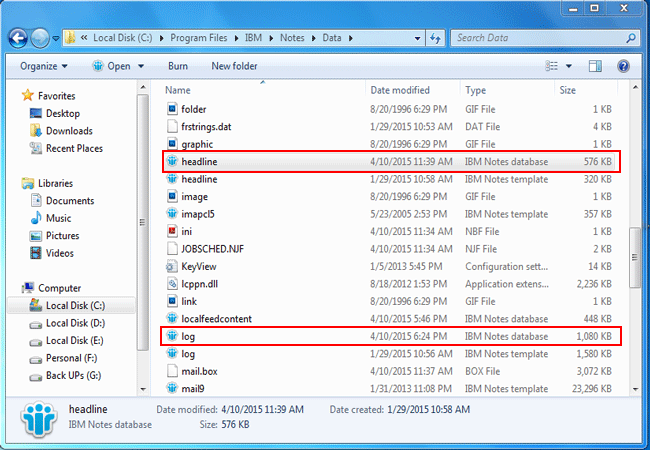Expand arrow after Notes in breadcrumb

coord(313,39)
